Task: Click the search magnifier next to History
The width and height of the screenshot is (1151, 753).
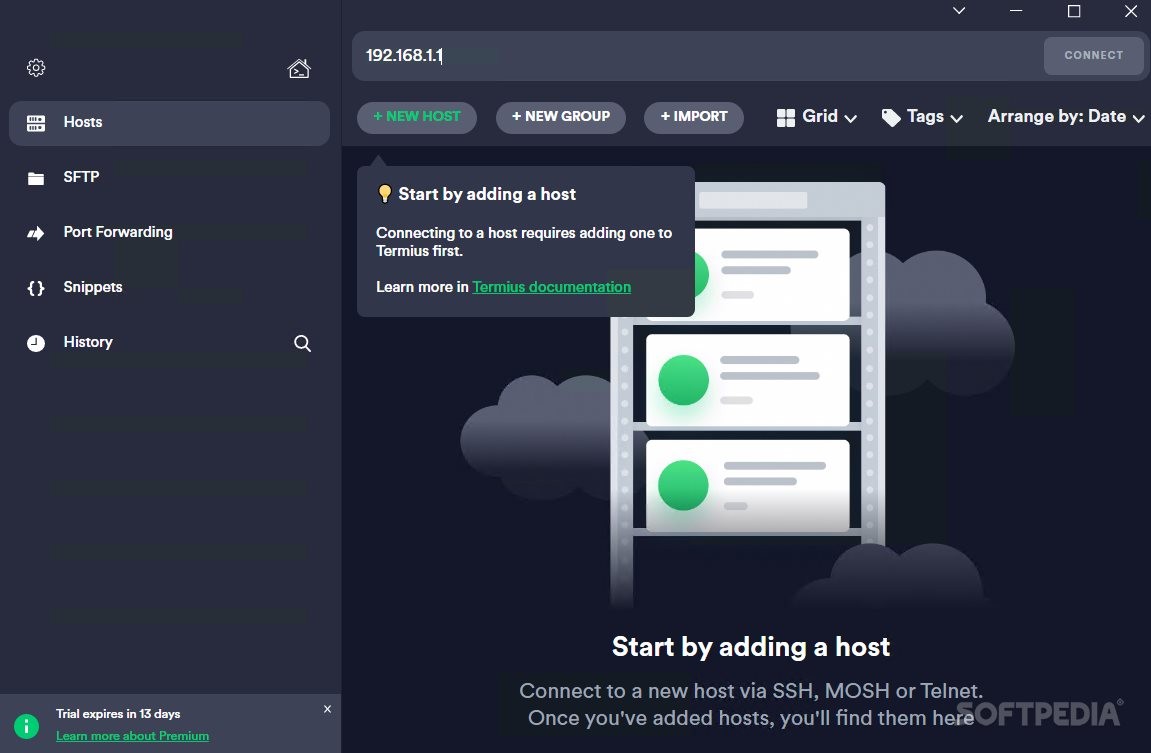Action: click(302, 343)
